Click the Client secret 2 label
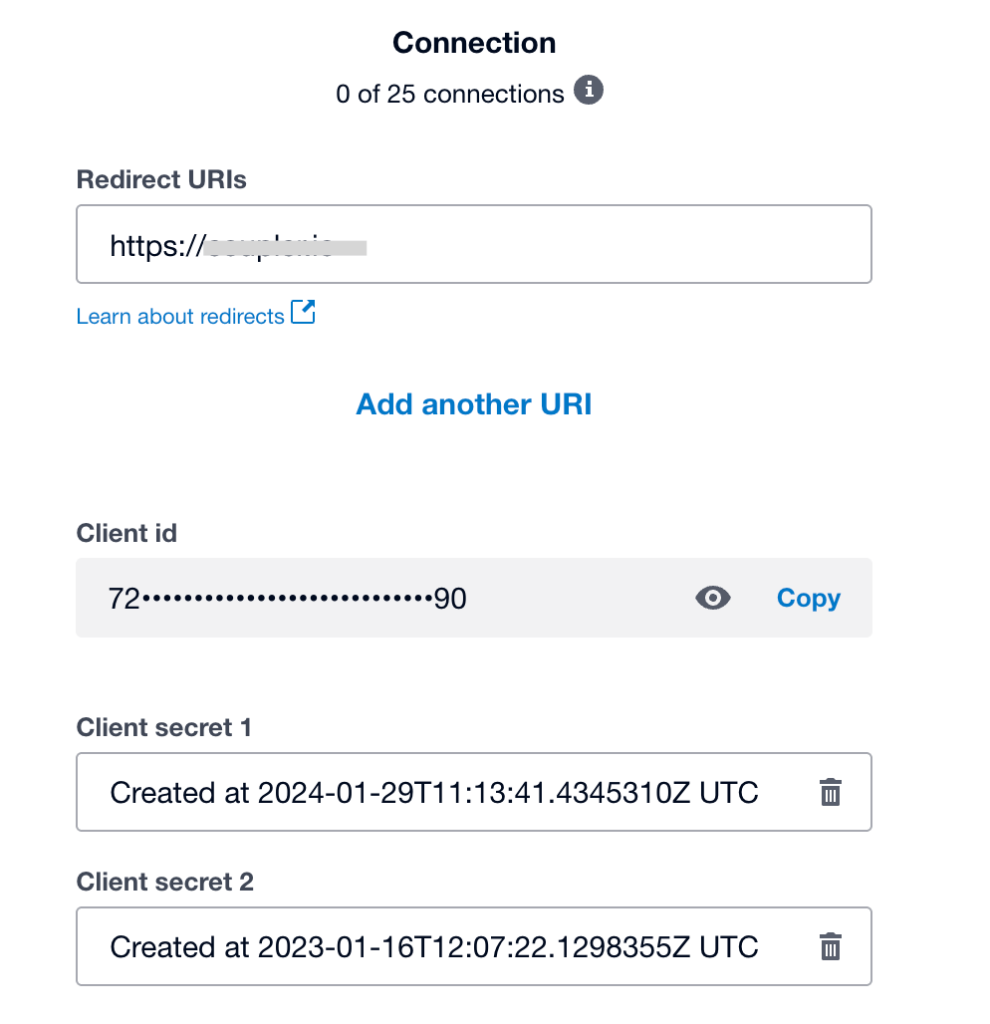The height and width of the screenshot is (1024, 990). coord(165,881)
